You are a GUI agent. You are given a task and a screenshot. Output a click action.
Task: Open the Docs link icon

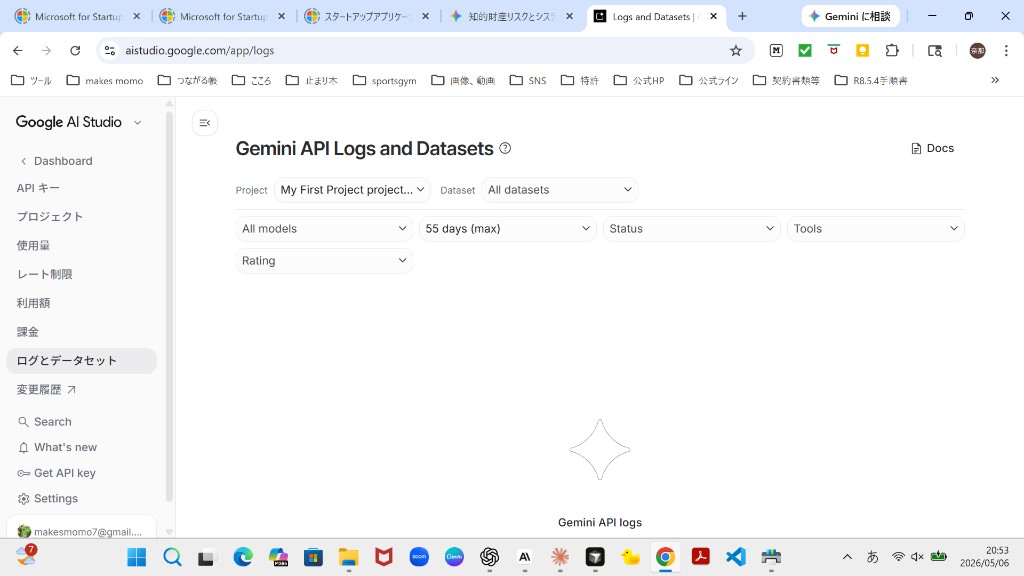tap(916, 148)
